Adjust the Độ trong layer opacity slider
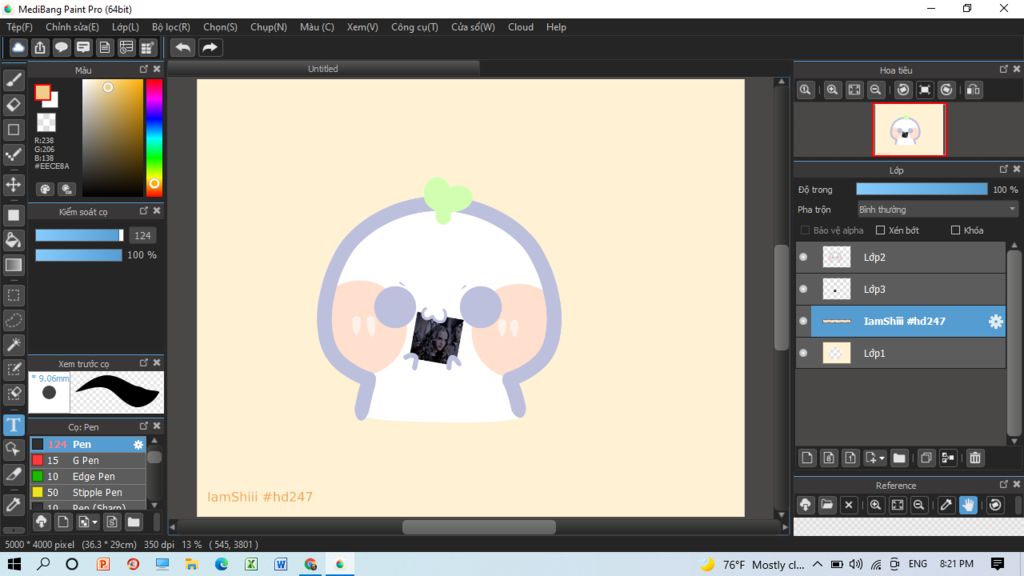This screenshot has width=1024, height=576. 921,189
